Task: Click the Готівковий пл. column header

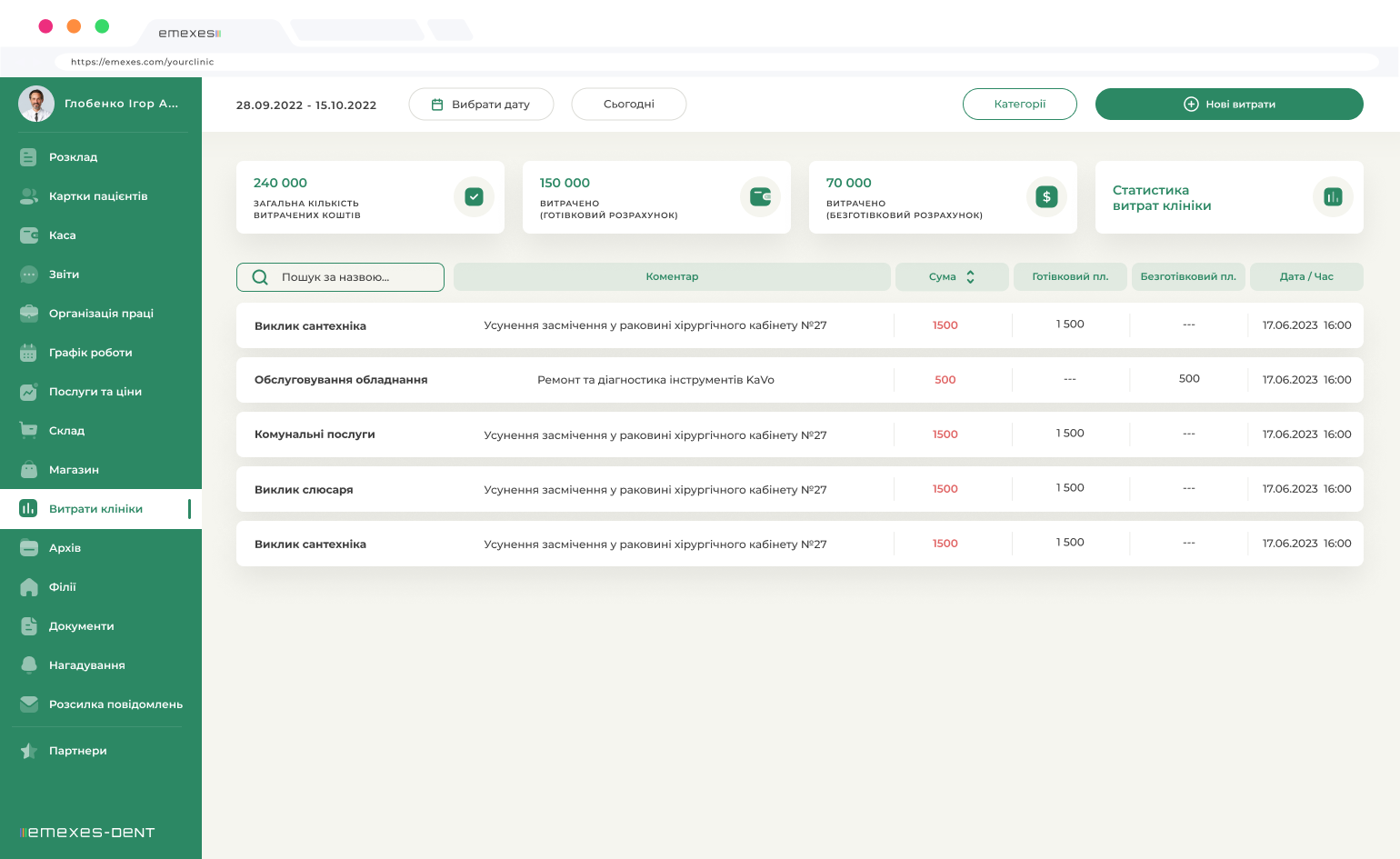Action: tap(1070, 277)
